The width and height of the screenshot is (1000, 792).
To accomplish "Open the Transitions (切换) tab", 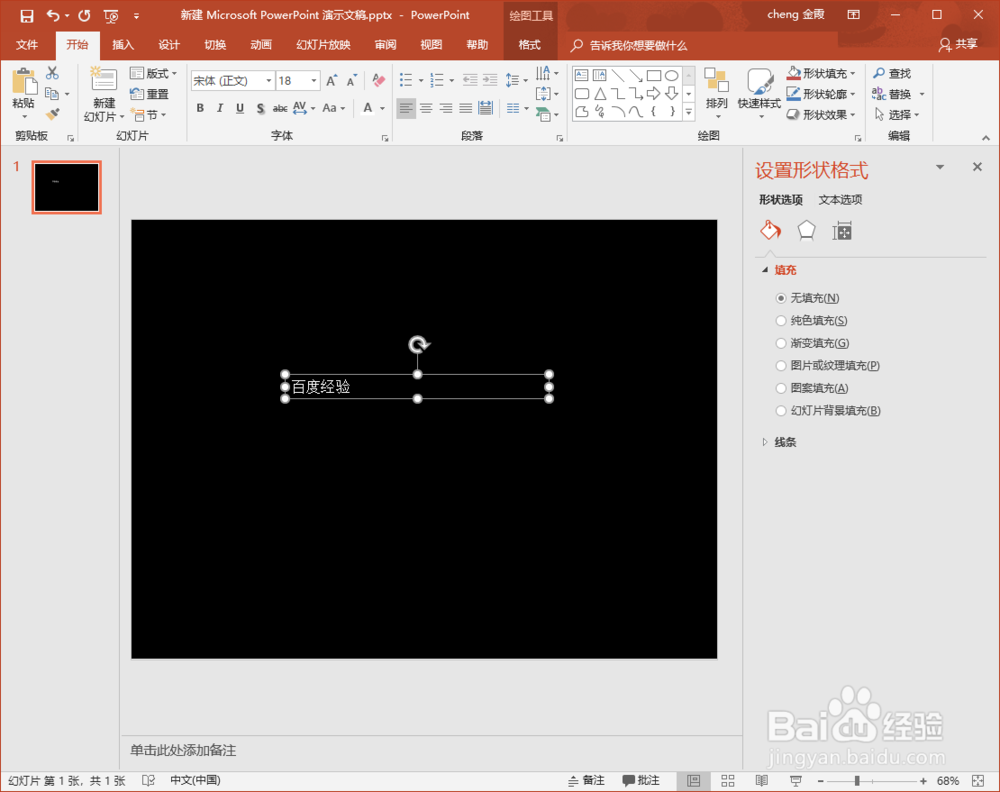I will 215,45.
